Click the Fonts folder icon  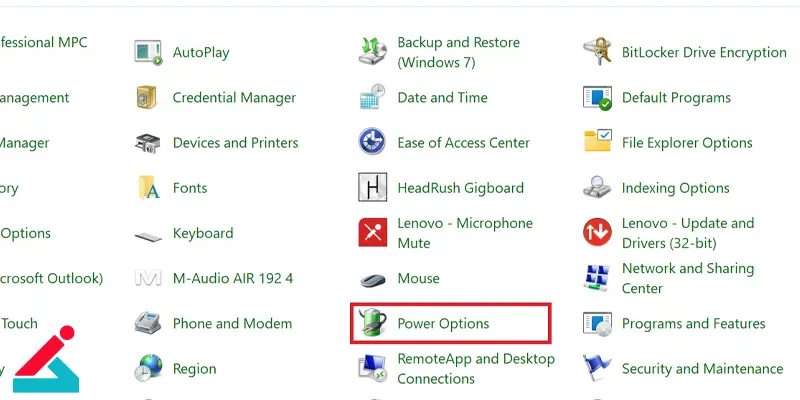pyautogui.click(x=148, y=188)
